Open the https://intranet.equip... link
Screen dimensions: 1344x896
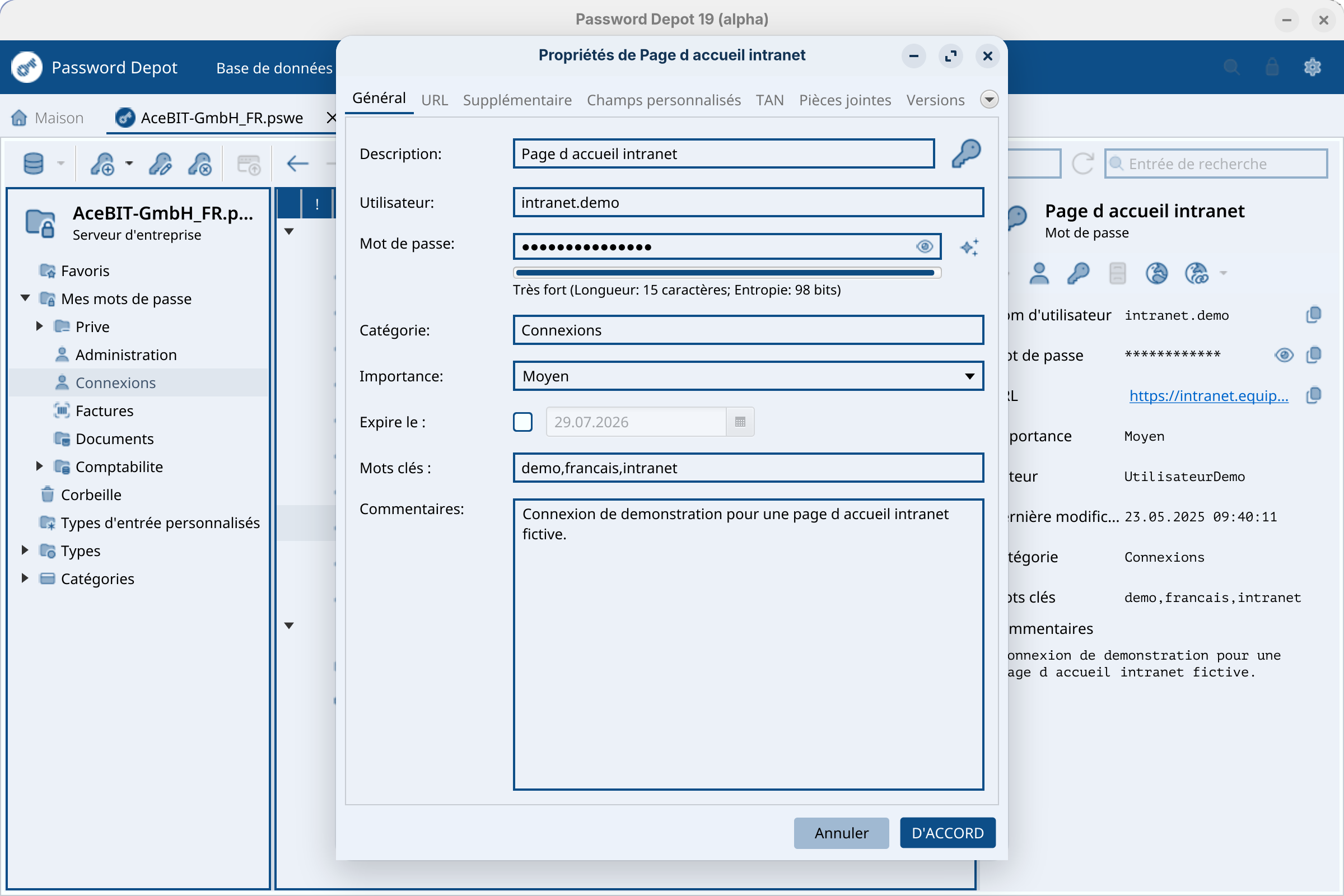pyautogui.click(x=1208, y=395)
